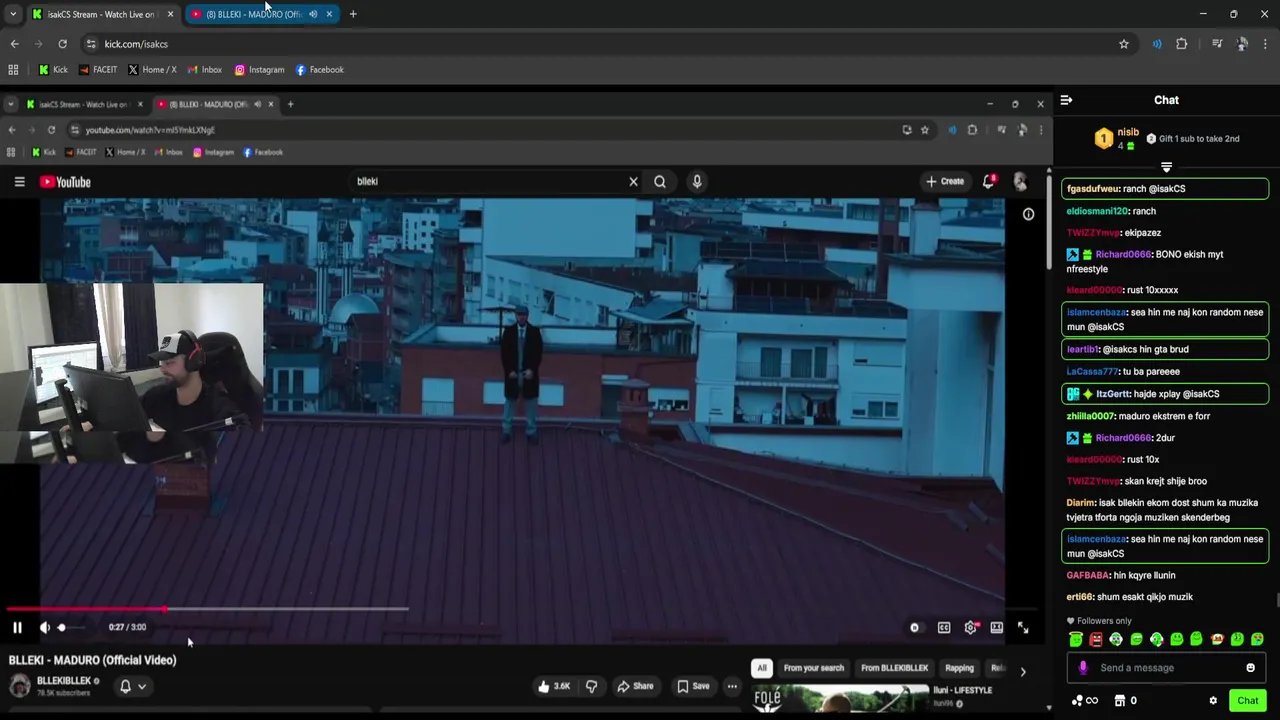The width and height of the screenshot is (1280, 720).
Task: Click the blue sound-wave extension icon
Action: point(1157,44)
